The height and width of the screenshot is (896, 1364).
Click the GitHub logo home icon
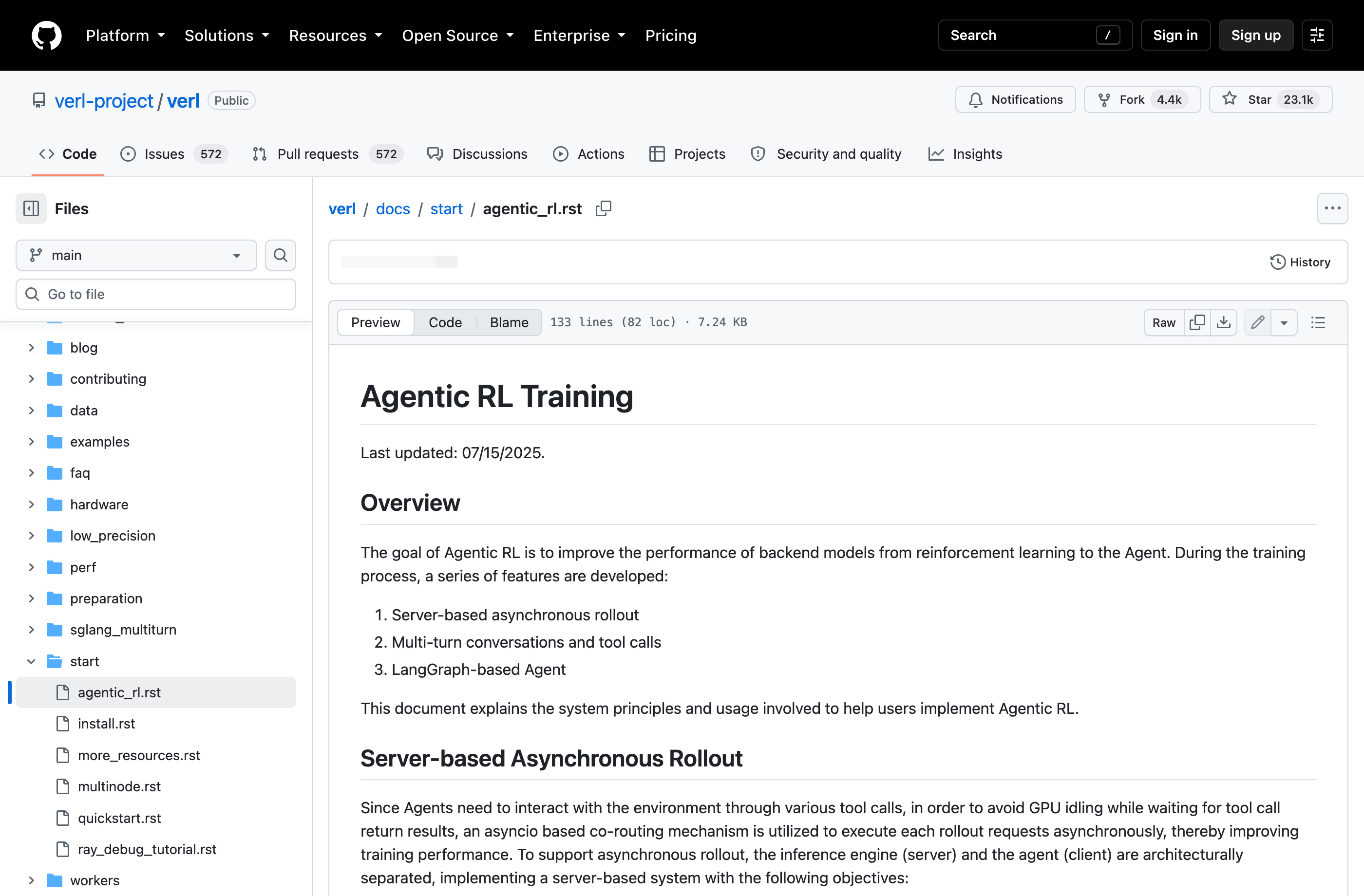(46, 36)
